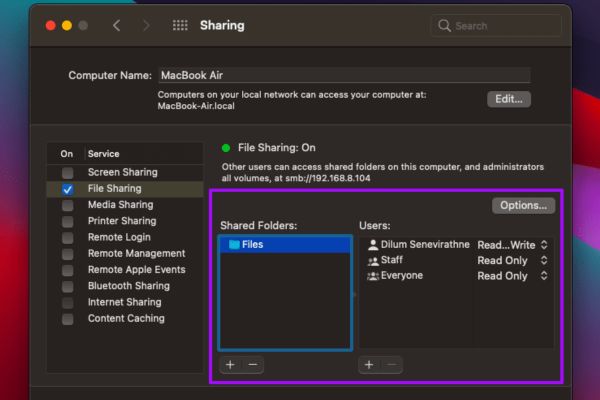Image resolution: width=600 pixels, height=400 pixels.
Task: Go forward with the right chevron
Action: coord(146,26)
